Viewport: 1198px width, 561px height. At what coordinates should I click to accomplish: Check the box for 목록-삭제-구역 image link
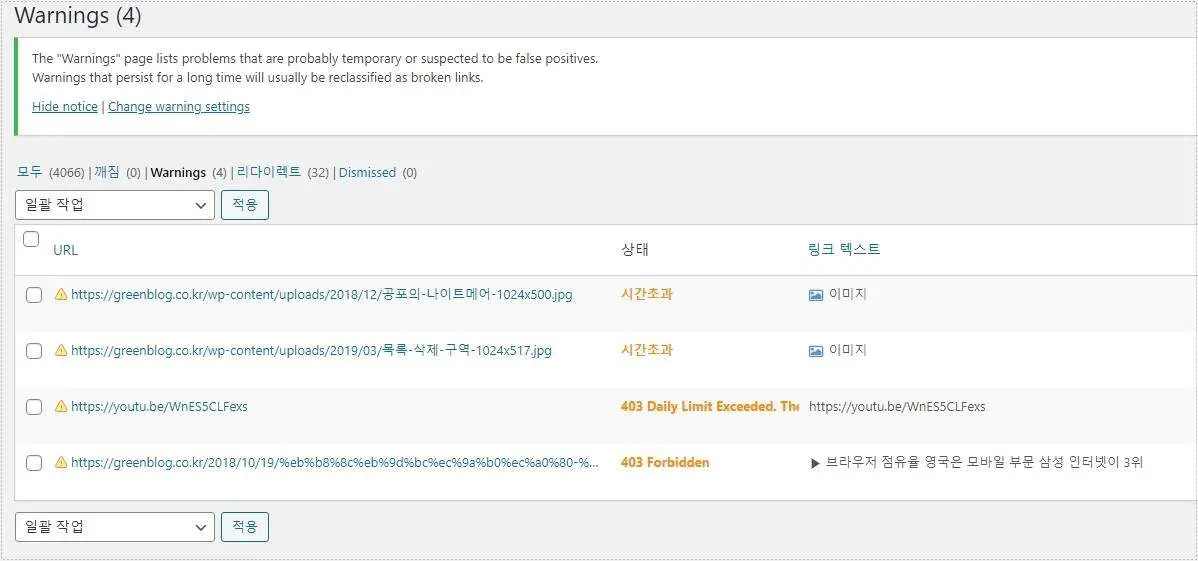[34, 351]
